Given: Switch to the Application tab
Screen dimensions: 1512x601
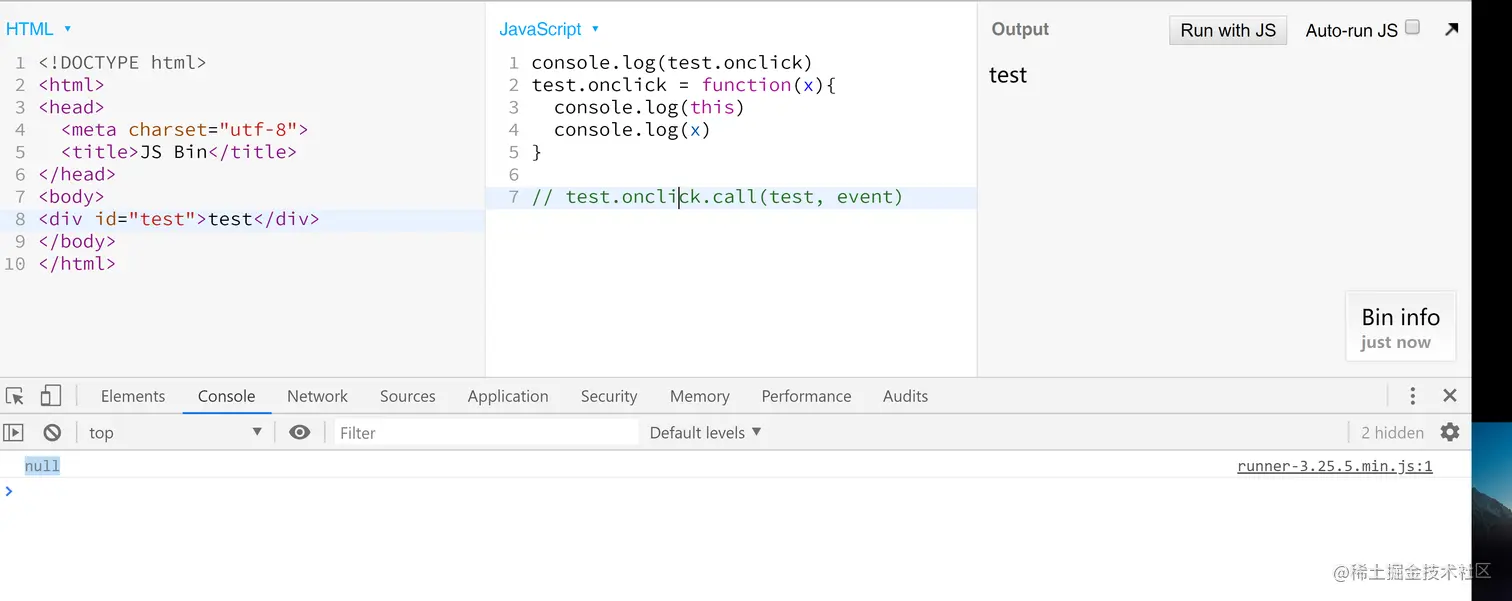Looking at the screenshot, I should pyautogui.click(x=508, y=396).
